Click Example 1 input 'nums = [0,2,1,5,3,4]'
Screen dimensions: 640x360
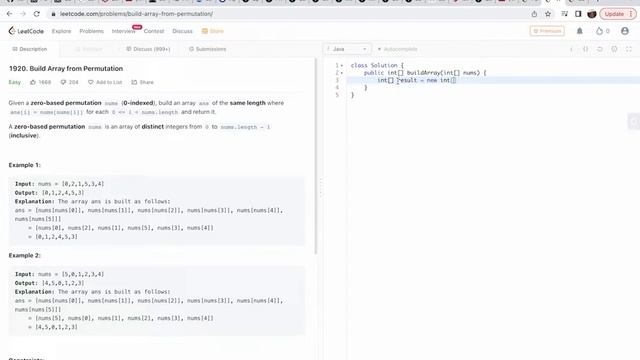coord(71,184)
